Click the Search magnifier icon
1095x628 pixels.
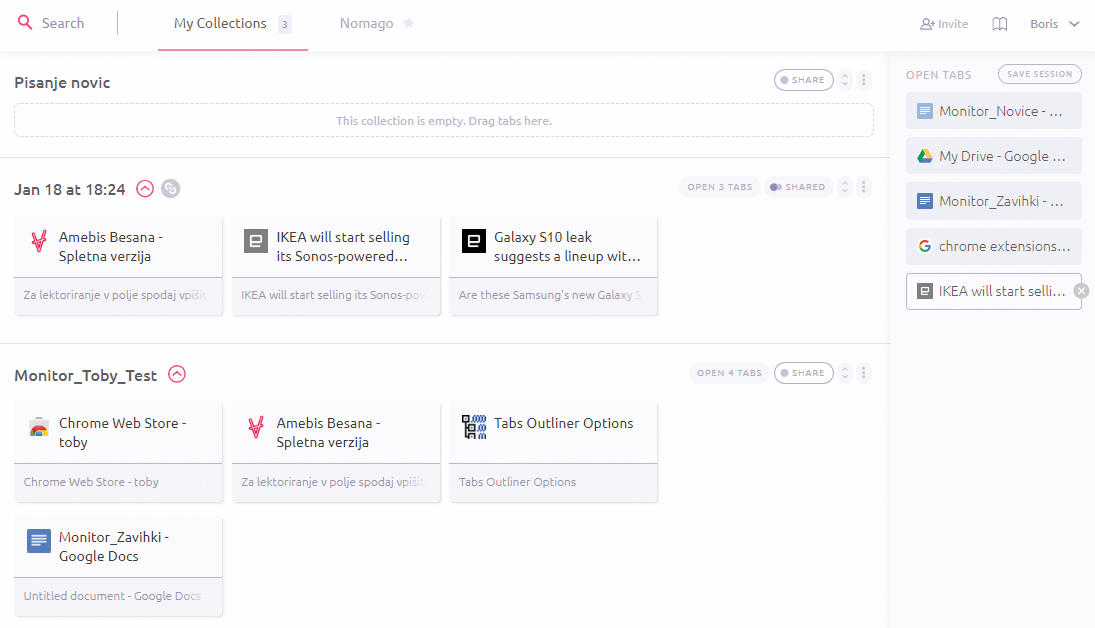tap(24, 22)
